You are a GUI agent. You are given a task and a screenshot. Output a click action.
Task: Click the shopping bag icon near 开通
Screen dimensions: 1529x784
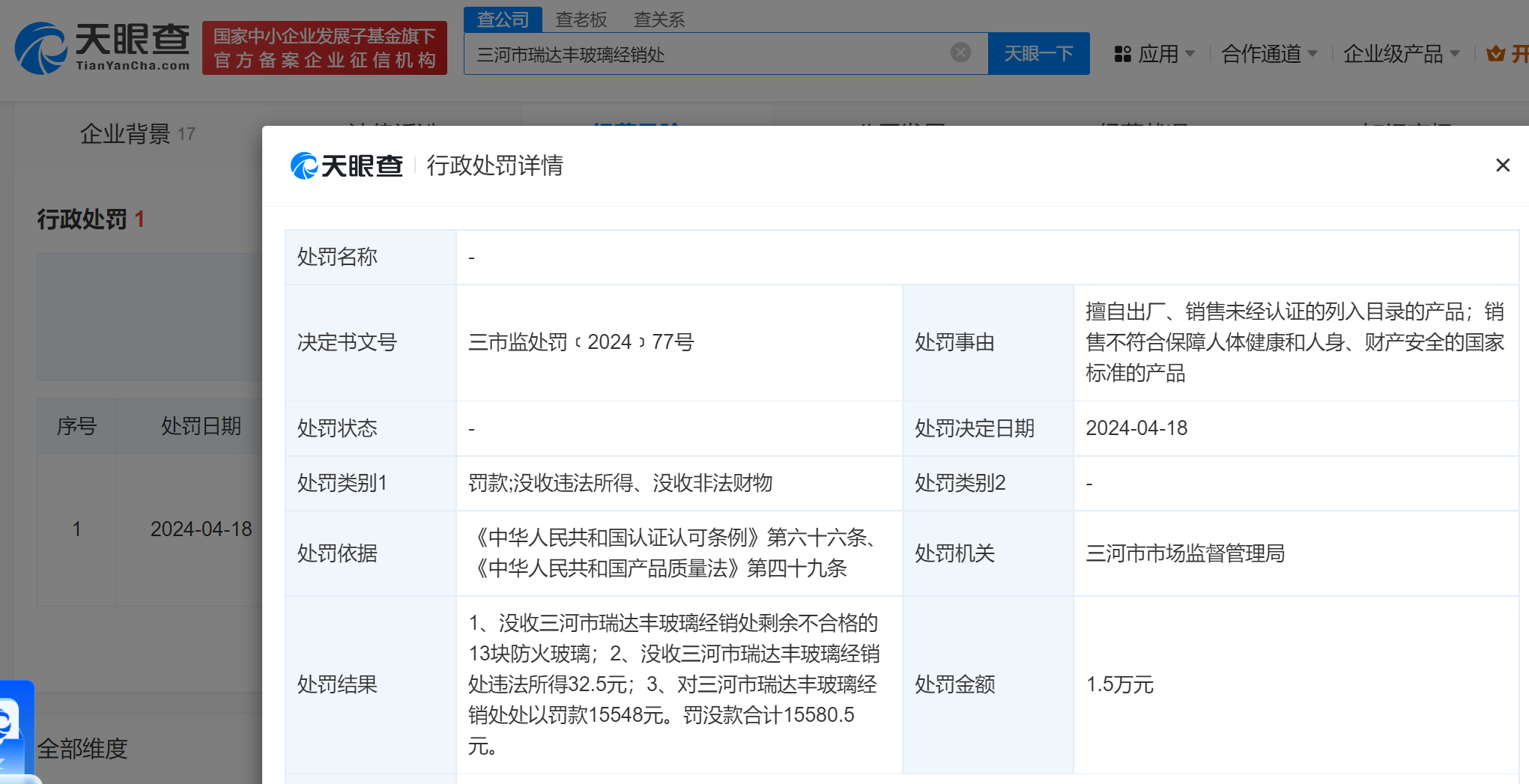point(1496,52)
